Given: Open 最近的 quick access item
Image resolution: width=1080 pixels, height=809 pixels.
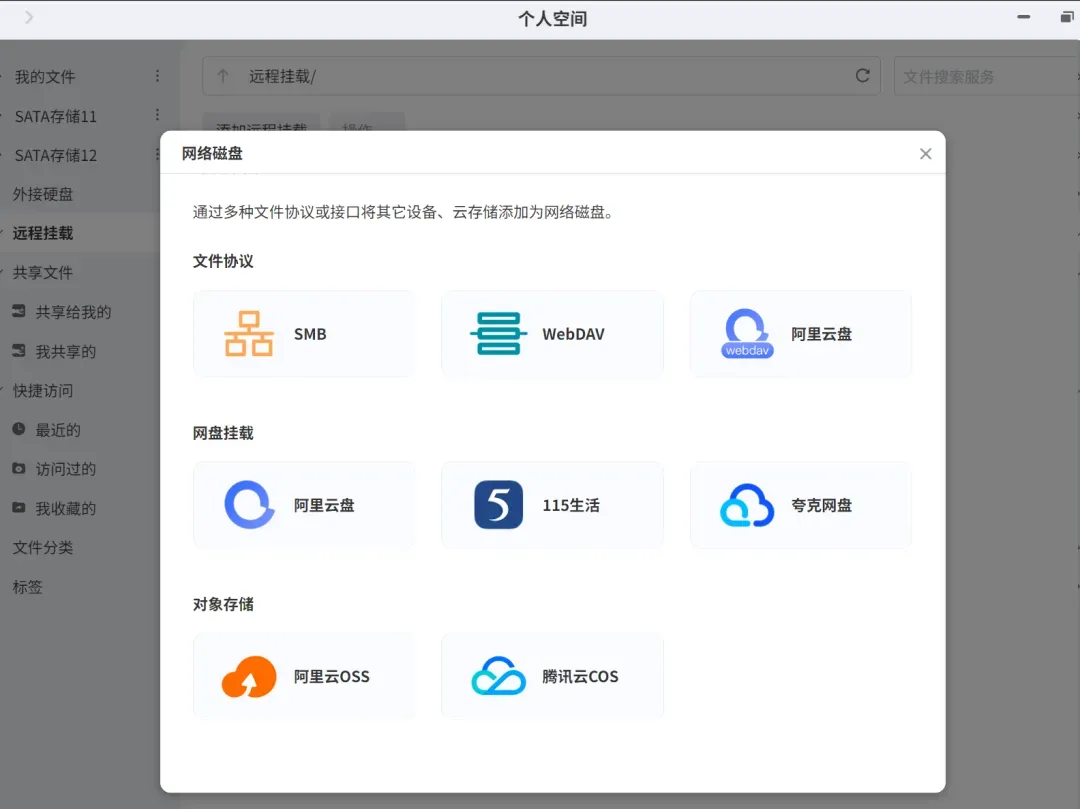Looking at the screenshot, I should 58,430.
